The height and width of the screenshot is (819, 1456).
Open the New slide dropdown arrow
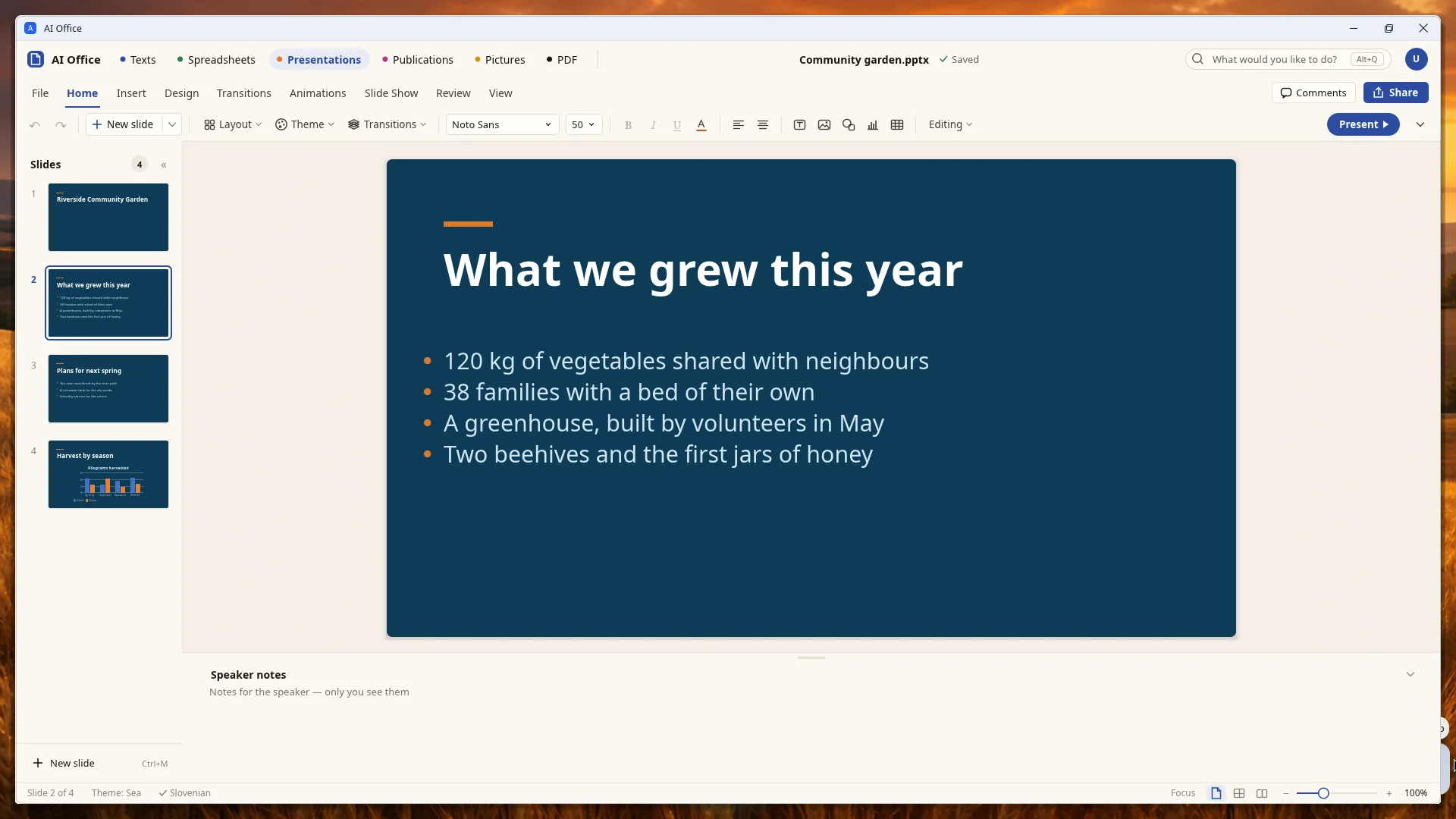pos(172,125)
